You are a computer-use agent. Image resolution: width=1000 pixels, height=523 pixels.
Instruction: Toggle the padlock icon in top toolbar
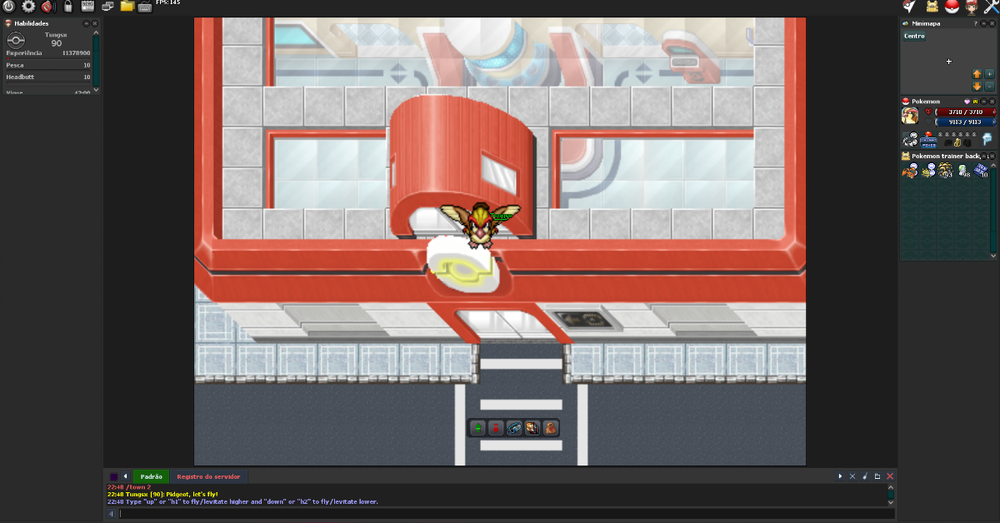point(68,6)
